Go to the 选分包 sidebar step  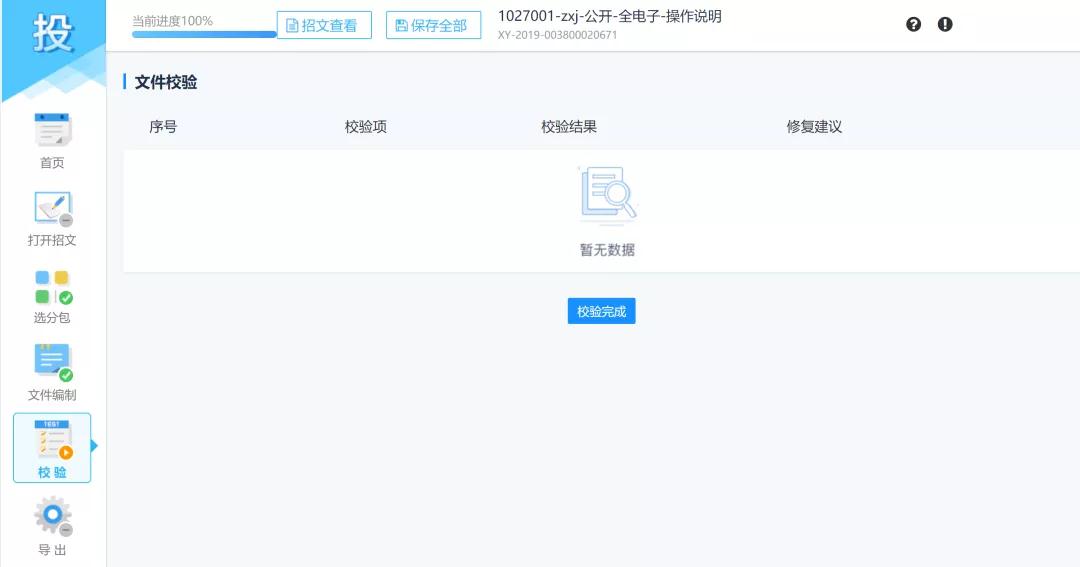tap(52, 296)
